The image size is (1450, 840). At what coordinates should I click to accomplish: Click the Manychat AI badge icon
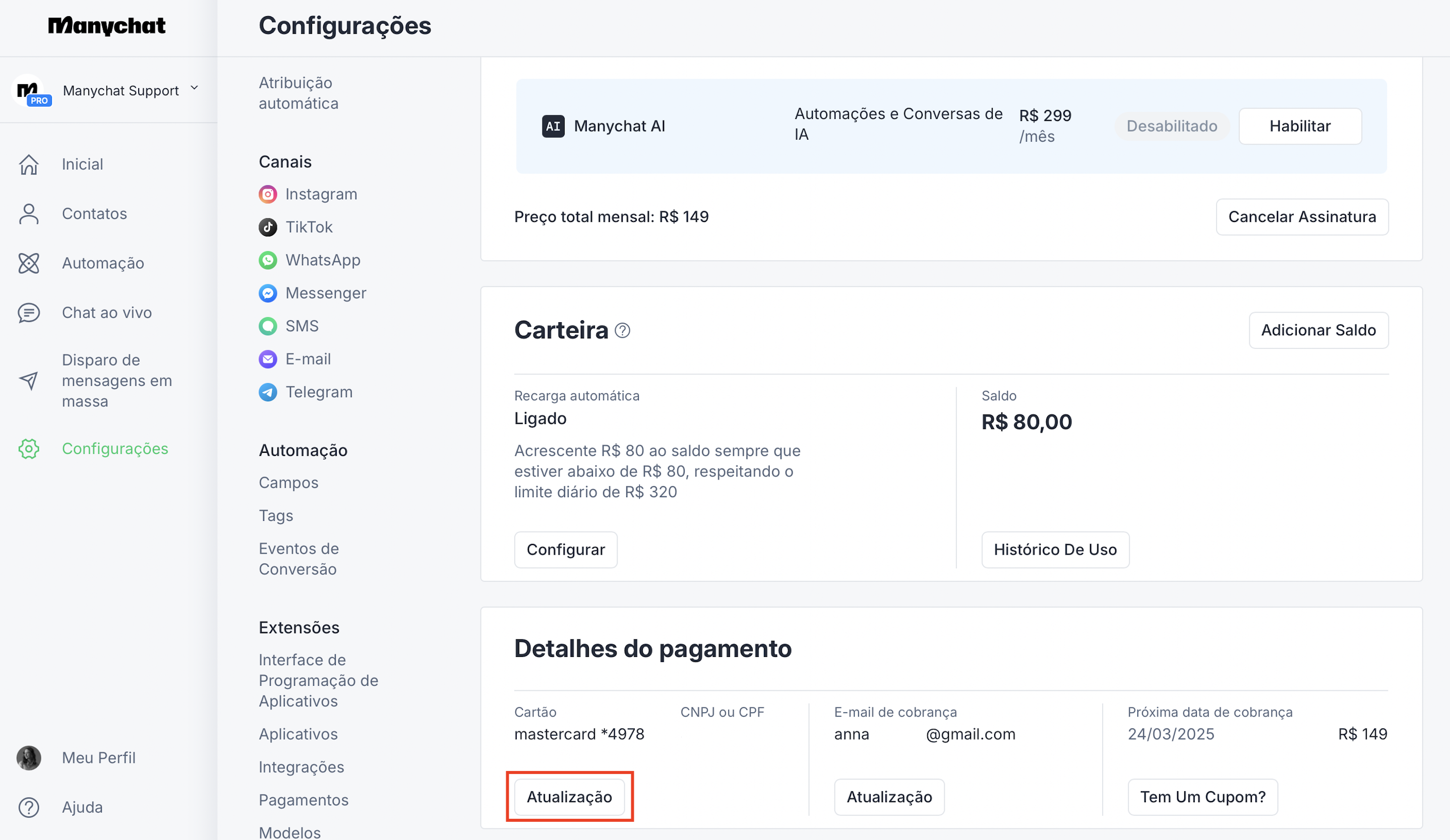coord(553,126)
